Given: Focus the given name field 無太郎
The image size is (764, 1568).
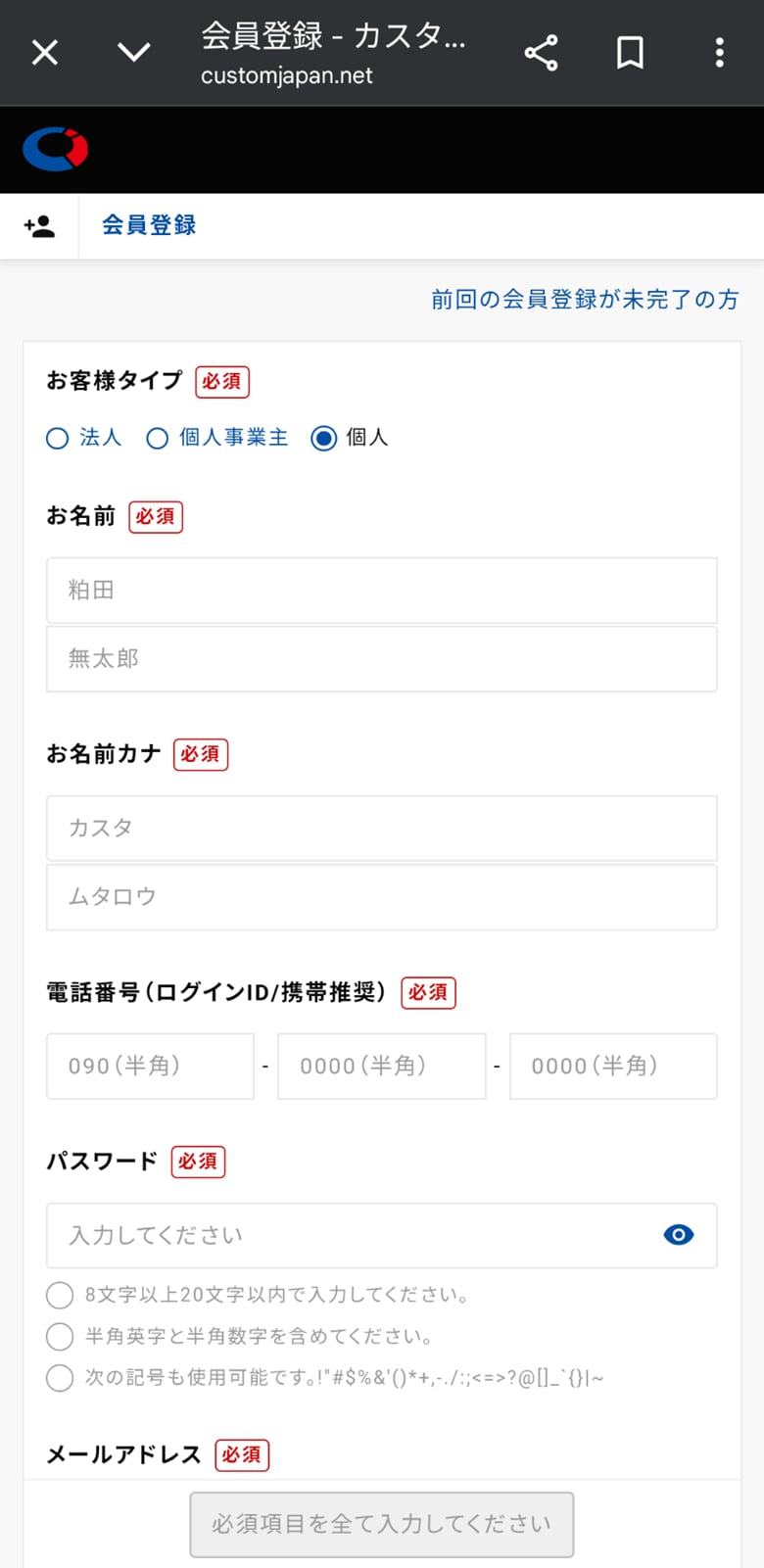Looking at the screenshot, I should 381,659.
